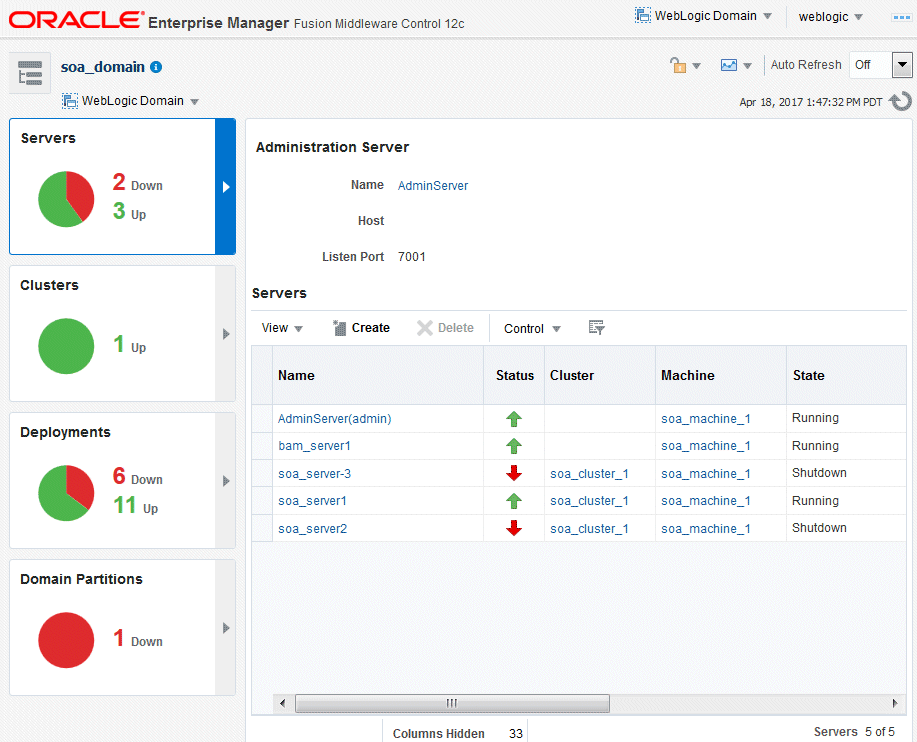The image size is (917, 742).
Task: Click the green up arrow for AdminServer(admin)
Action: [x=514, y=419]
